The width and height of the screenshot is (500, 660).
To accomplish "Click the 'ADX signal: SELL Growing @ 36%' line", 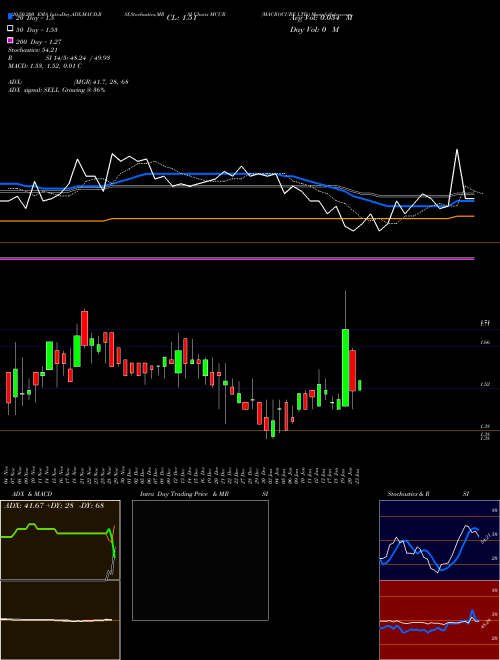I will (x=56, y=90).
